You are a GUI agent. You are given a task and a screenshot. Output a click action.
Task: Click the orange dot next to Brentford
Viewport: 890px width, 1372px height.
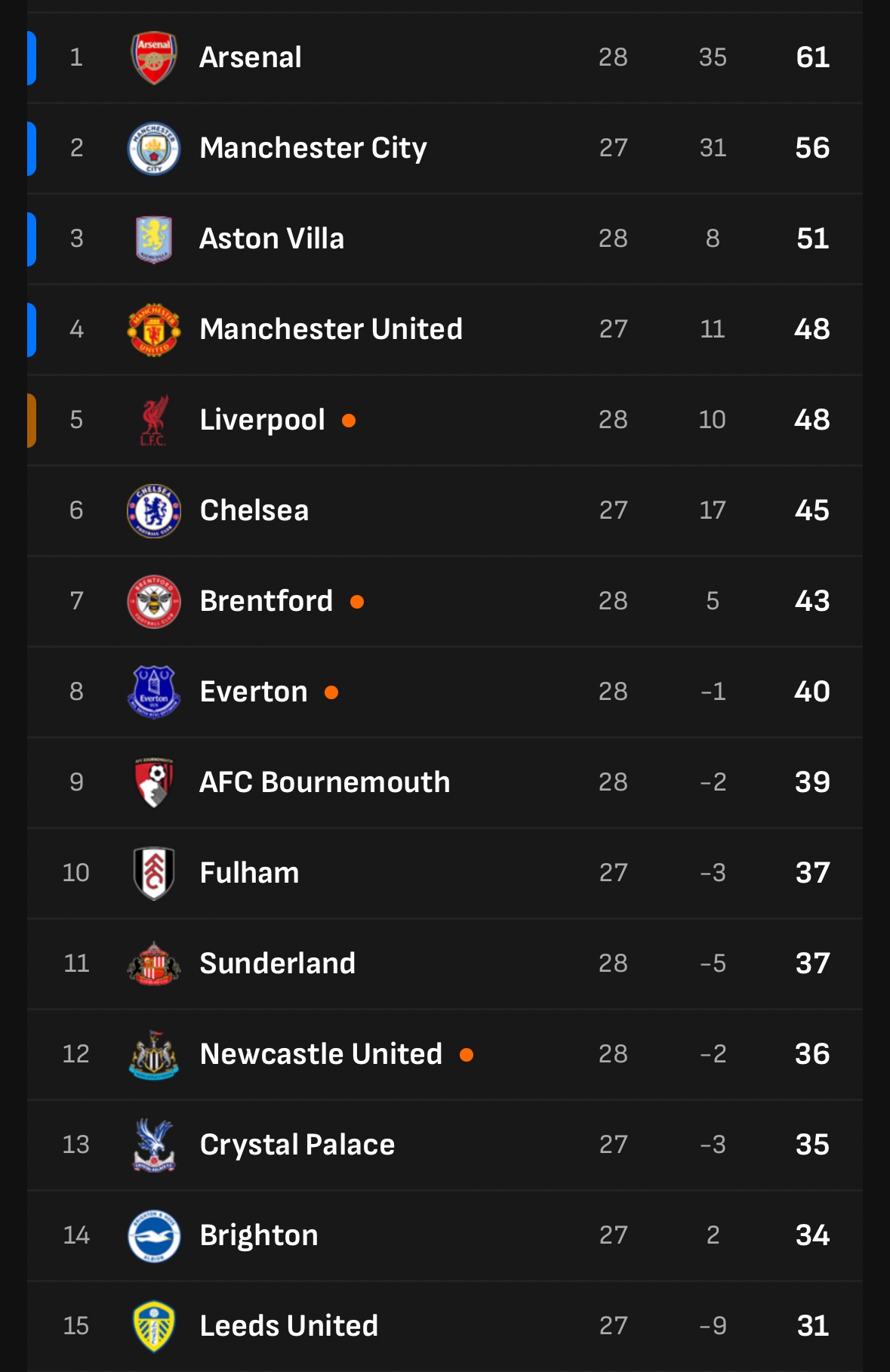(357, 602)
